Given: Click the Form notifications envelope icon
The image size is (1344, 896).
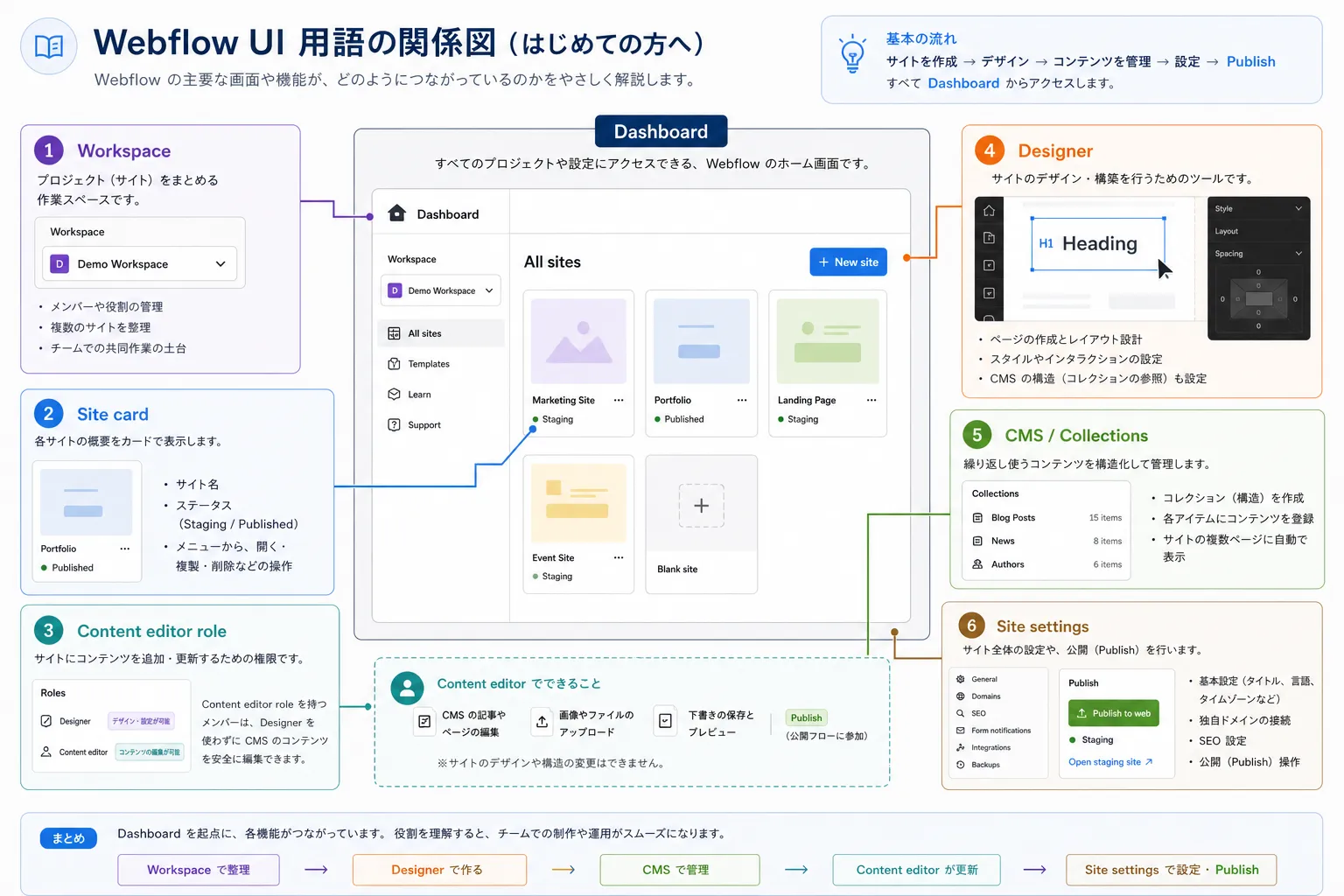Looking at the screenshot, I should point(961,731).
